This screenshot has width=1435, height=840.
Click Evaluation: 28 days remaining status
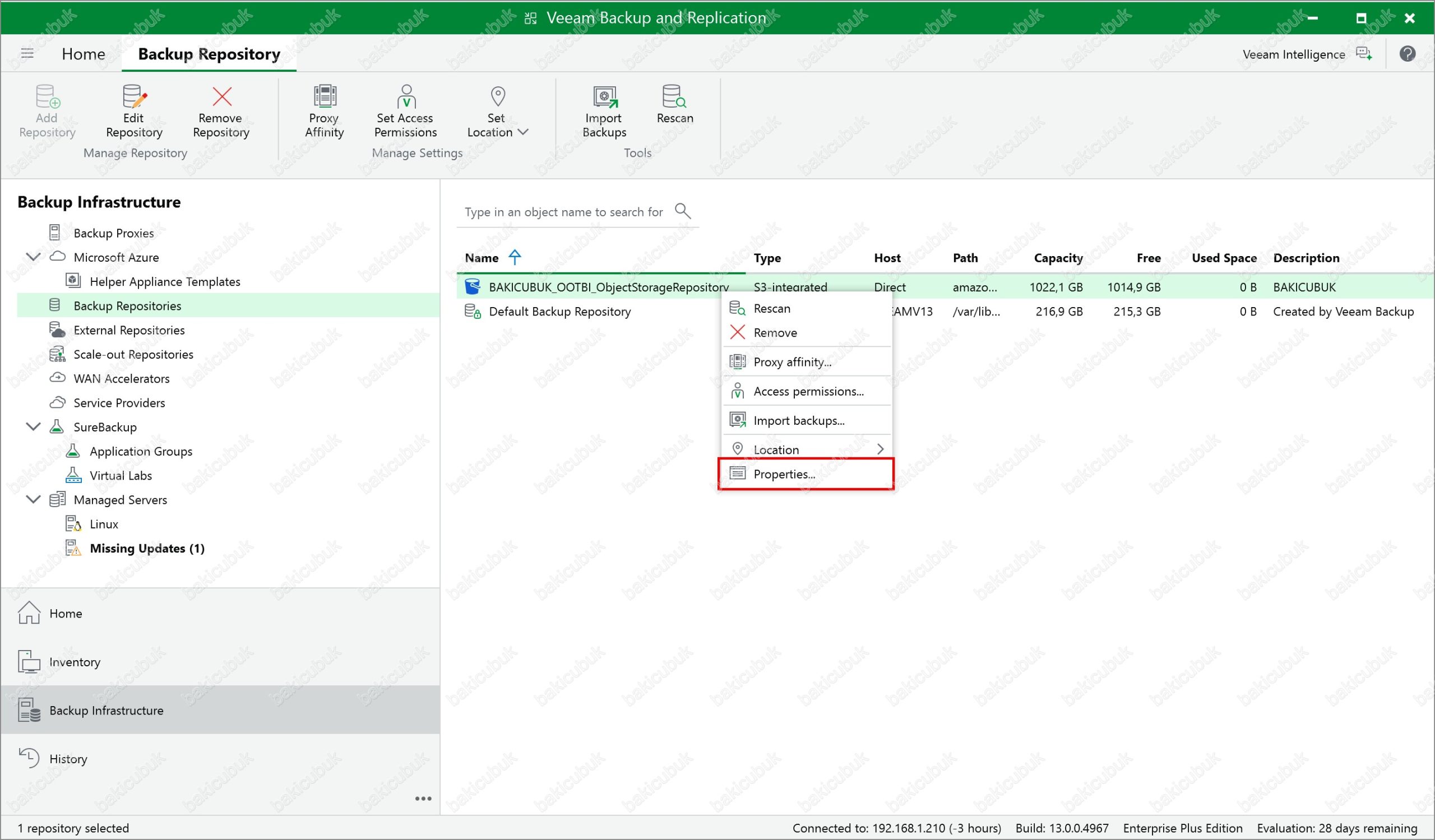click(1337, 828)
